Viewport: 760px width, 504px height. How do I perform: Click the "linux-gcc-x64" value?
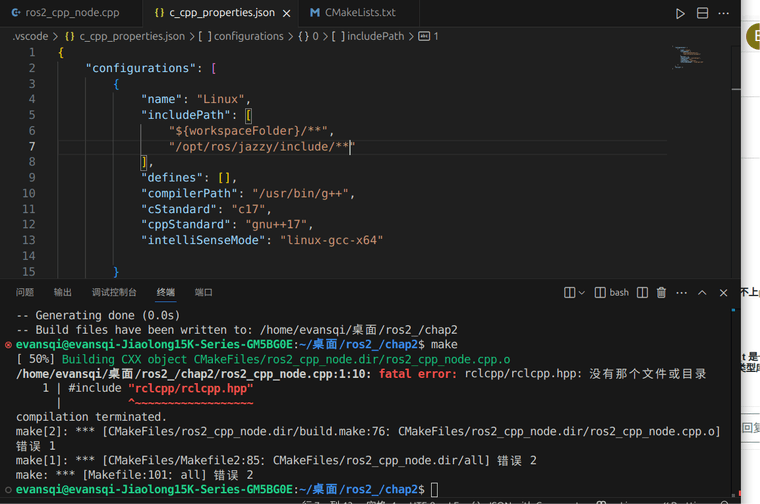point(332,240)
